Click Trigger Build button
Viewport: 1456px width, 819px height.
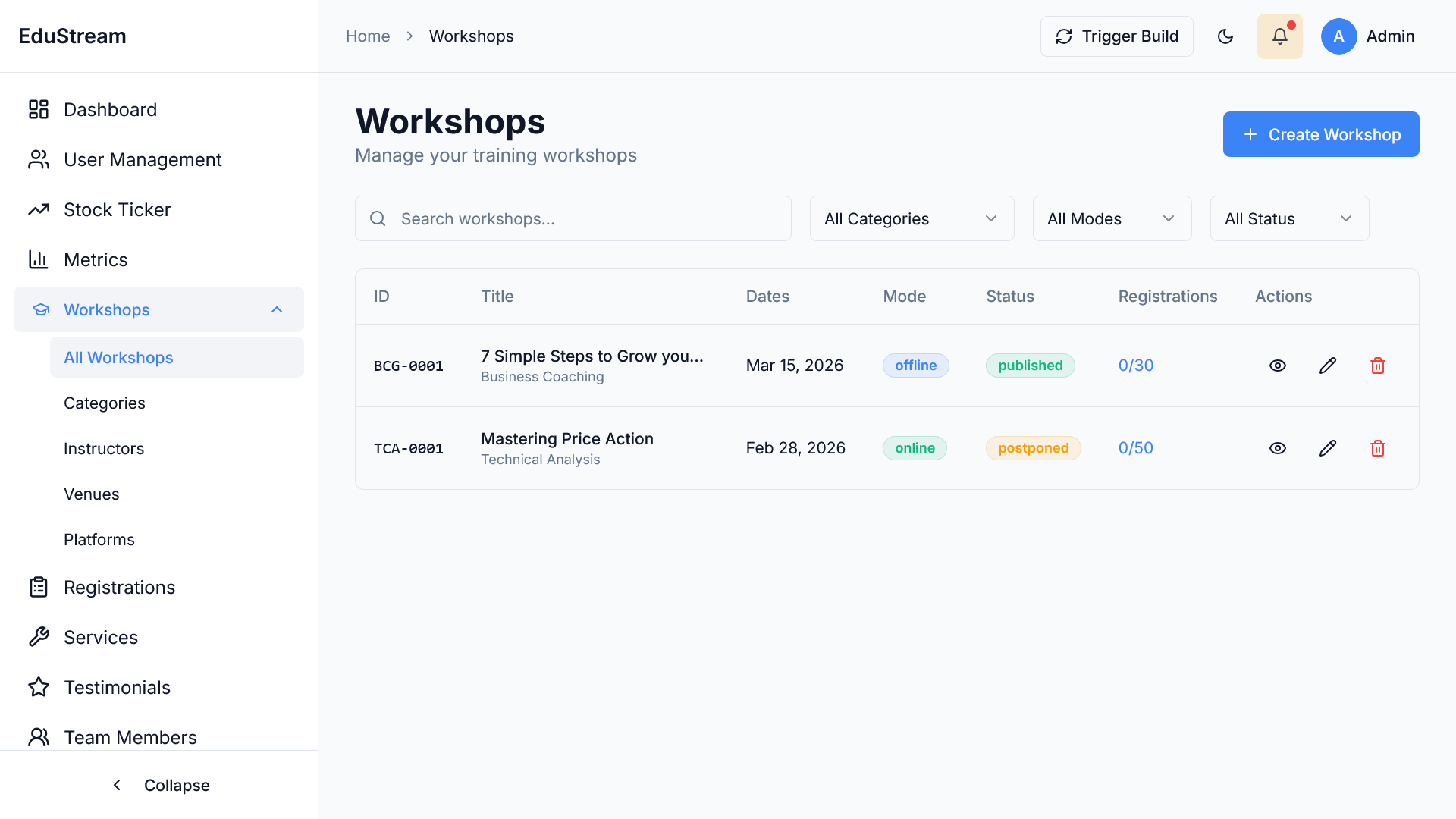pyautogui.click(x=1116, y=36)
